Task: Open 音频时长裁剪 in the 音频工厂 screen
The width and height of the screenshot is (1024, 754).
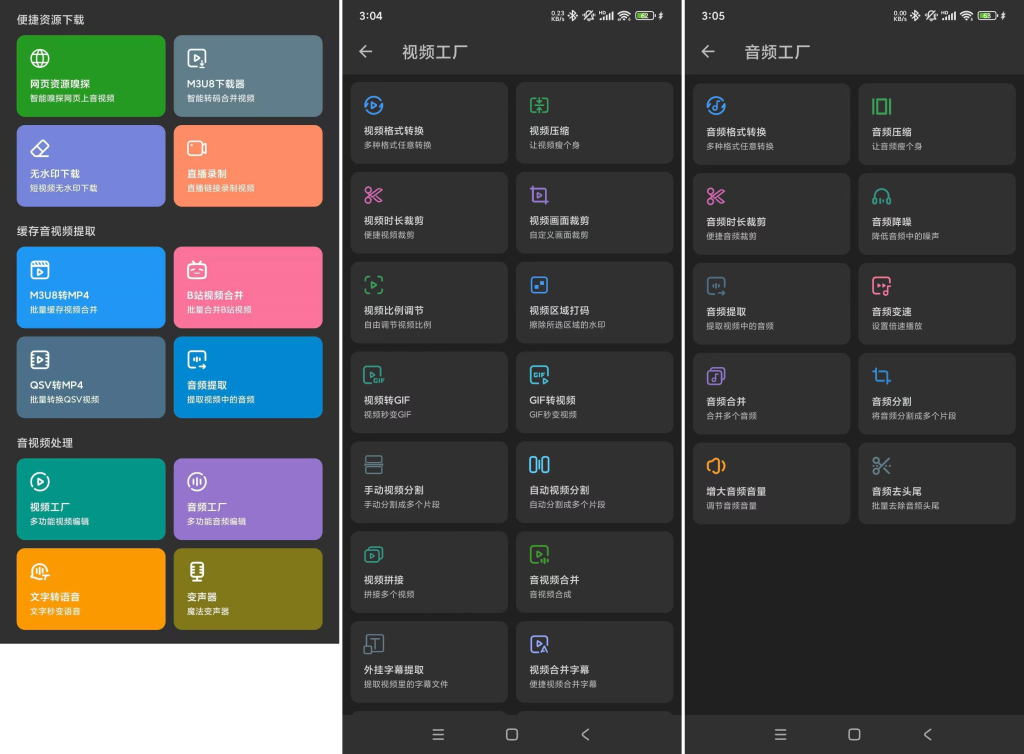Action: tap(771, 213)
